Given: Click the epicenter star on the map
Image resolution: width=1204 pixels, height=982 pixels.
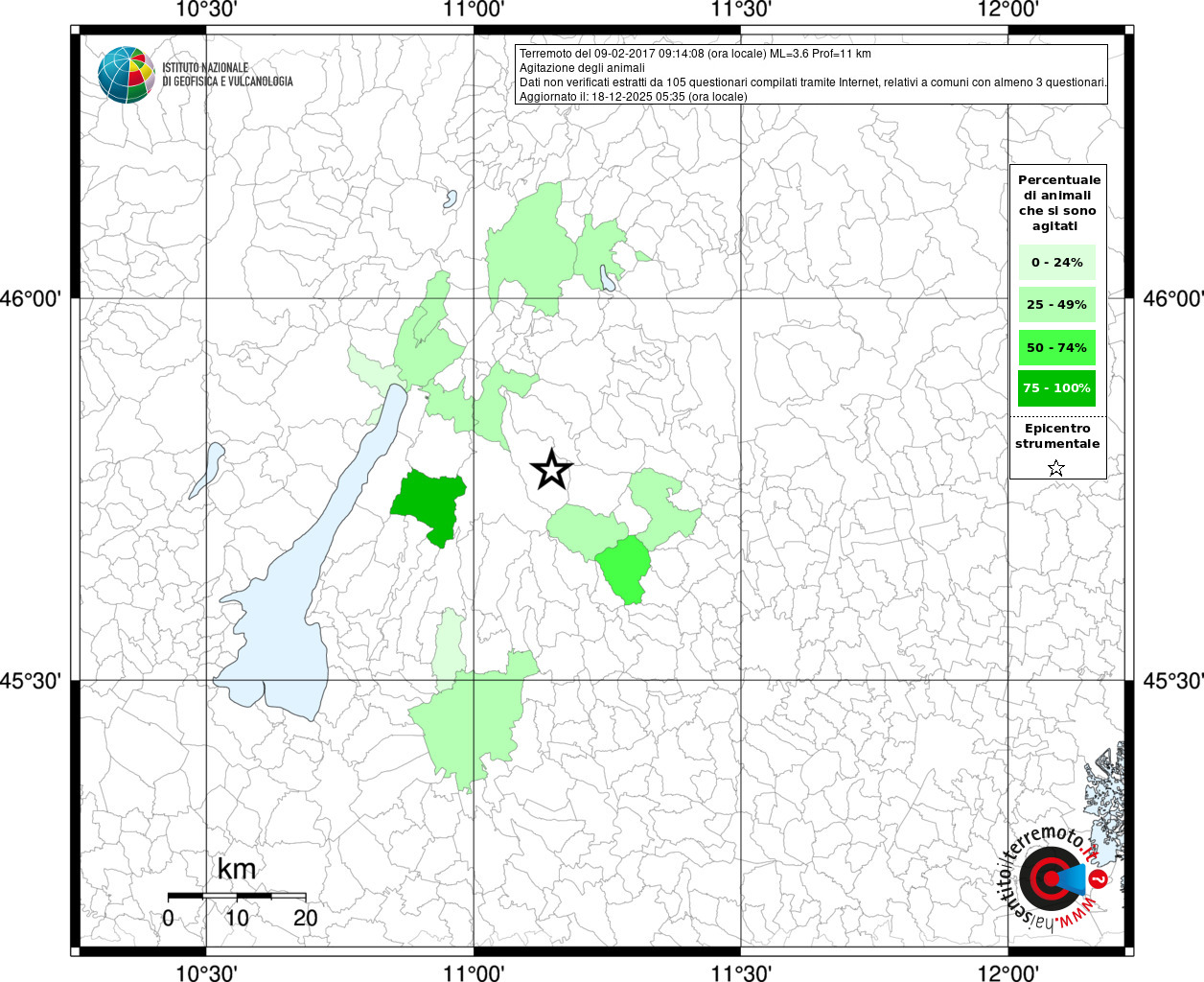Looking at the screenshot, I should [551, 470].
